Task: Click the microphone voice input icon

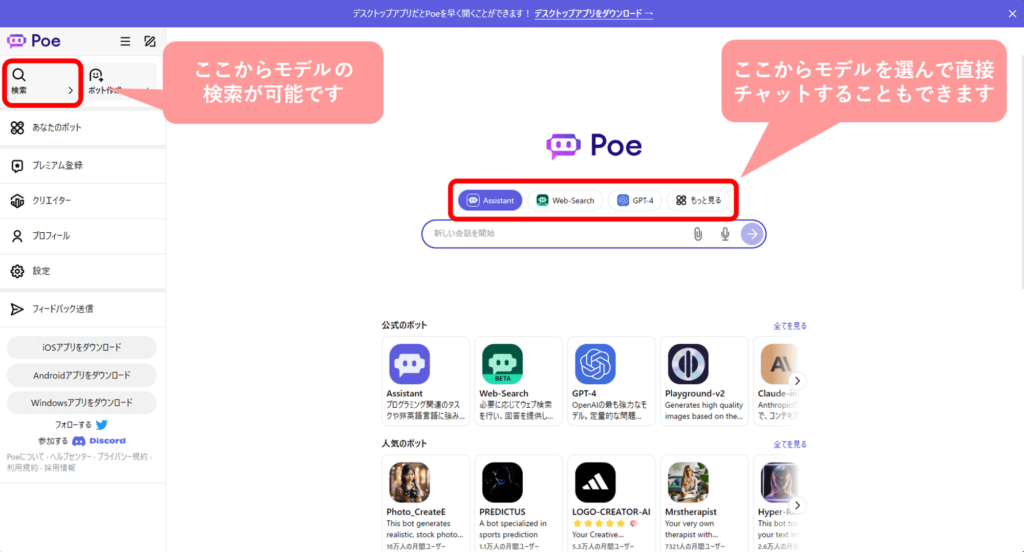Action: tap(725, 234)
